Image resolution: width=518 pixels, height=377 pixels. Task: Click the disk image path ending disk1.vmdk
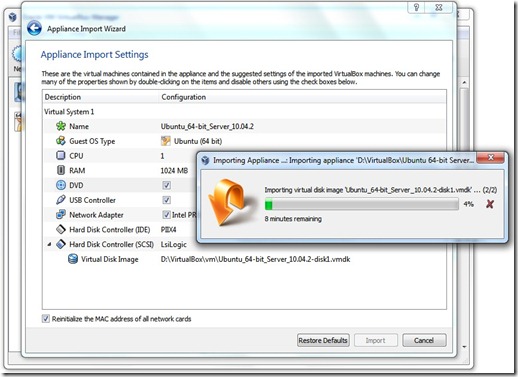pos(255,259)
